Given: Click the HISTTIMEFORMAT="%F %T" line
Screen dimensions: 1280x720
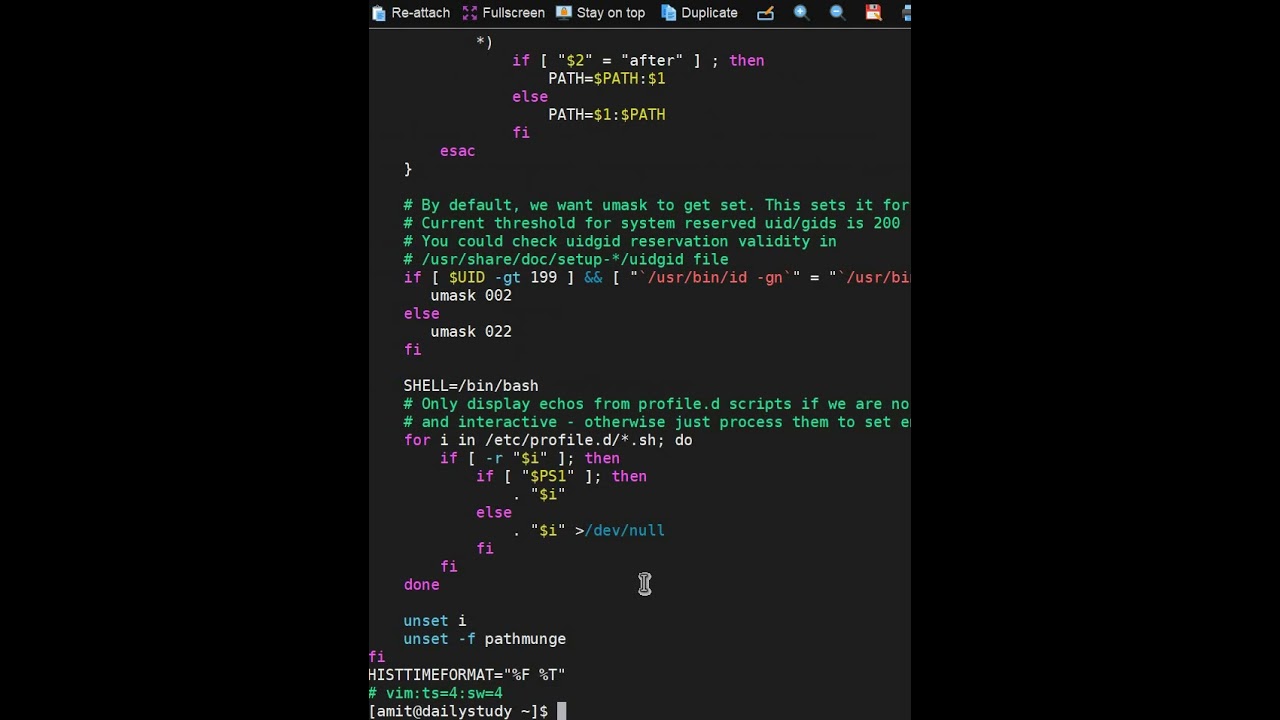Looking at the screenshot, I should pyautogui.click(x=466, y=675).
